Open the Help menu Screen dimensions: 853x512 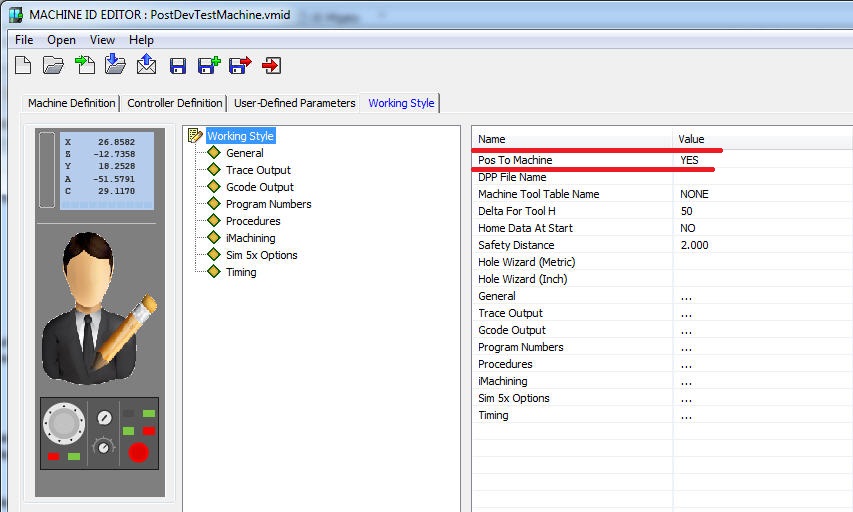141,40
